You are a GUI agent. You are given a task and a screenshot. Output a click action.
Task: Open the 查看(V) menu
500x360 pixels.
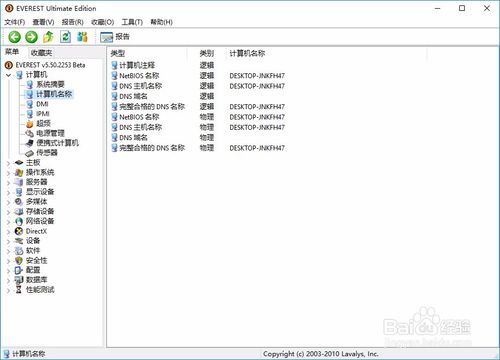[43, 22]
